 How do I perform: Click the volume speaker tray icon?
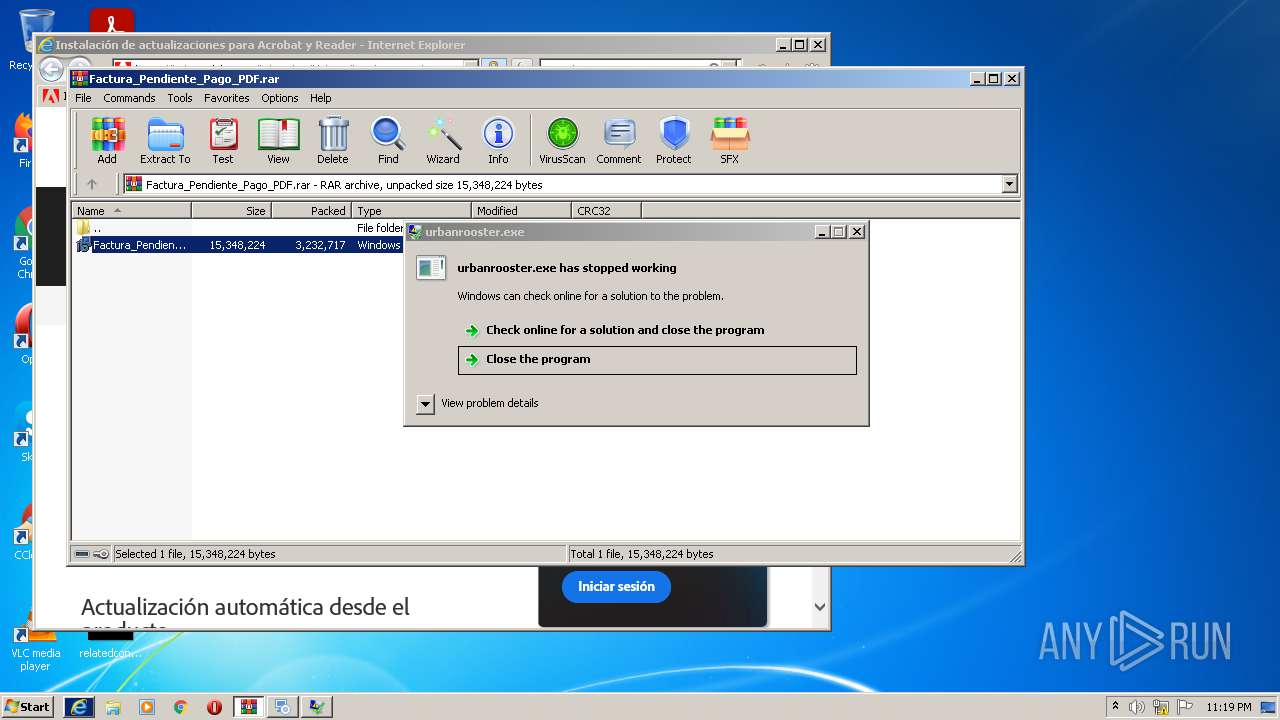1137,707
